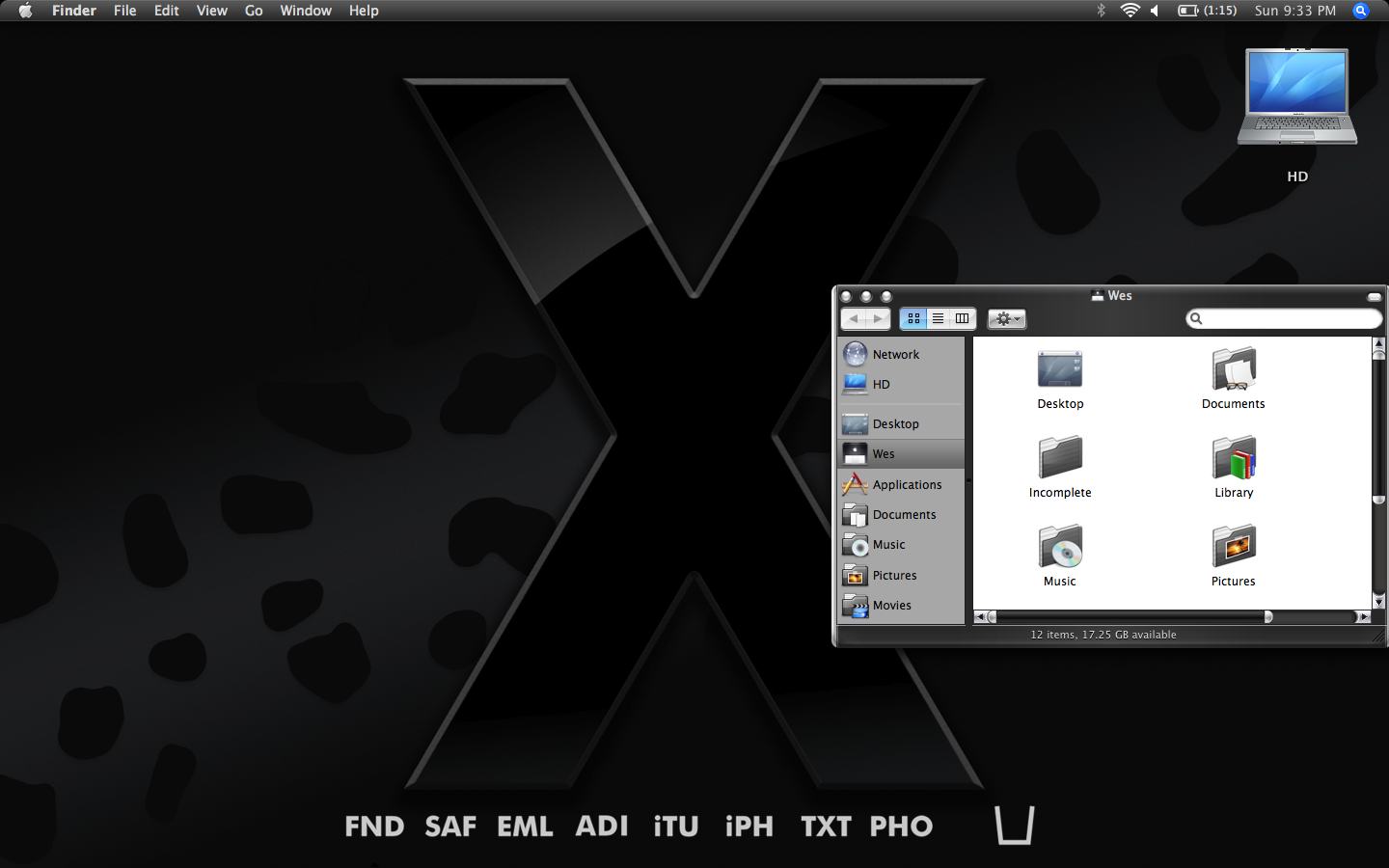This screenshot has width=1389, height=868.
Task: Click the horizontal scrollbar right arrow
Action: tap(1363, 616)
